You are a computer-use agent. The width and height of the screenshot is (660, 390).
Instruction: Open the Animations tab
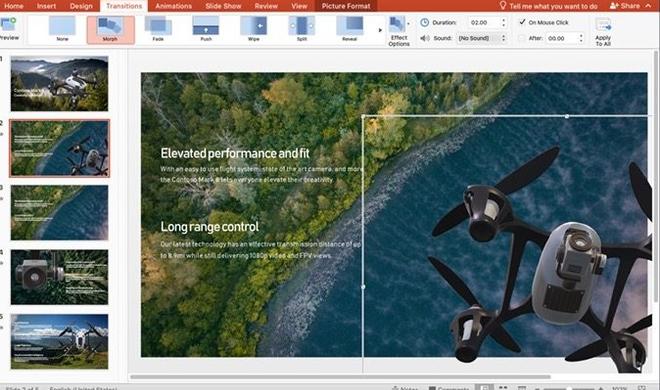pos(173,6)
